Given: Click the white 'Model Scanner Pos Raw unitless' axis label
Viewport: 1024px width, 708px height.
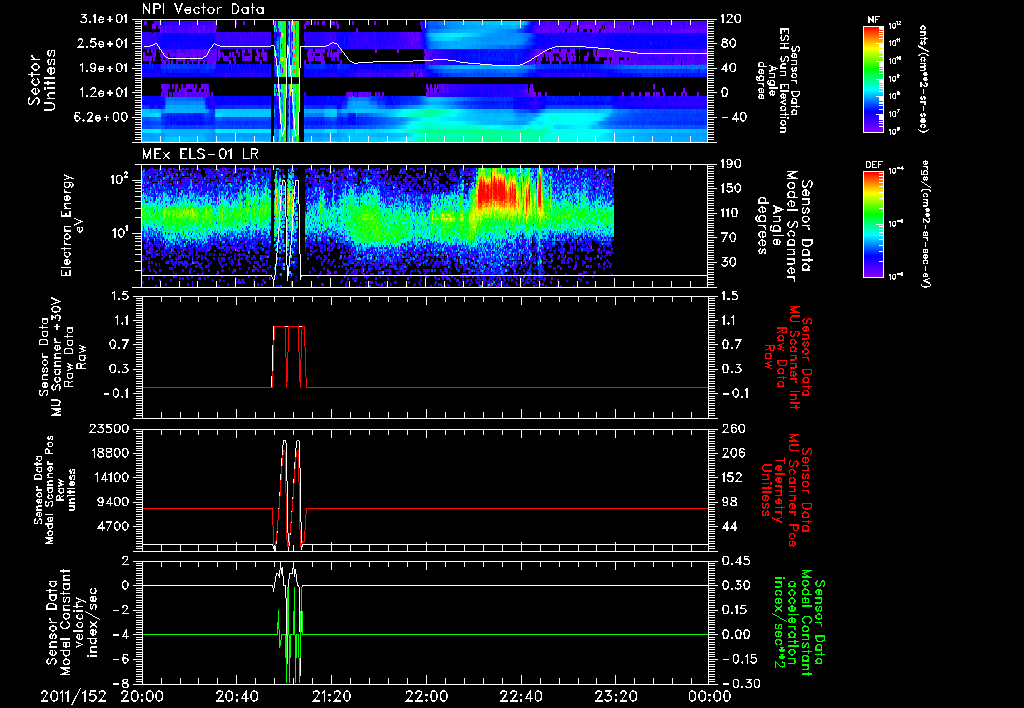Looking at the screenshot, I should tap(55, 490).
